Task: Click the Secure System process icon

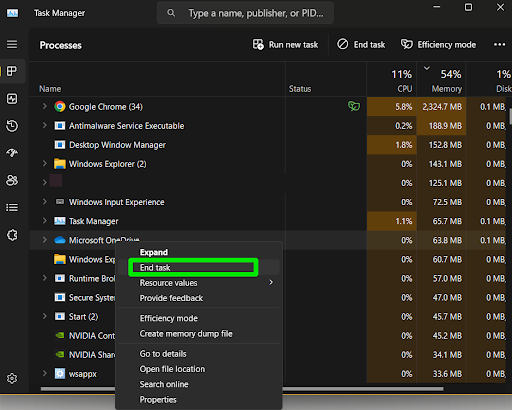Action: 60,297
